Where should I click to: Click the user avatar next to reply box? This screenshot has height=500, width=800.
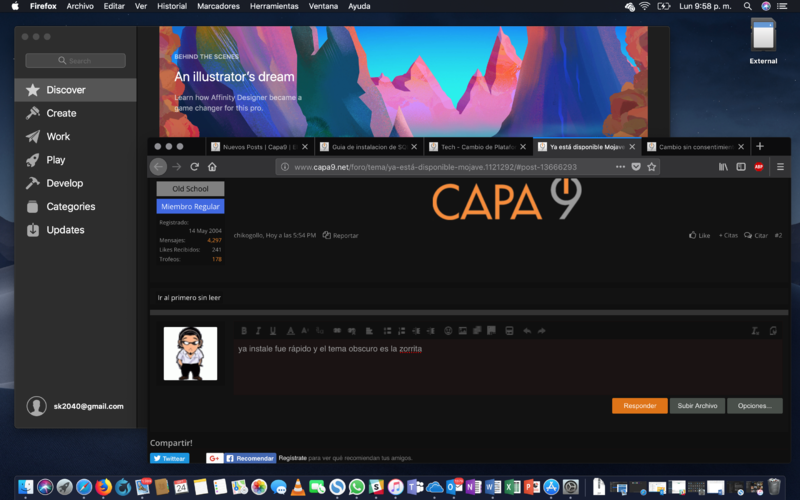[x=190, y=354]
